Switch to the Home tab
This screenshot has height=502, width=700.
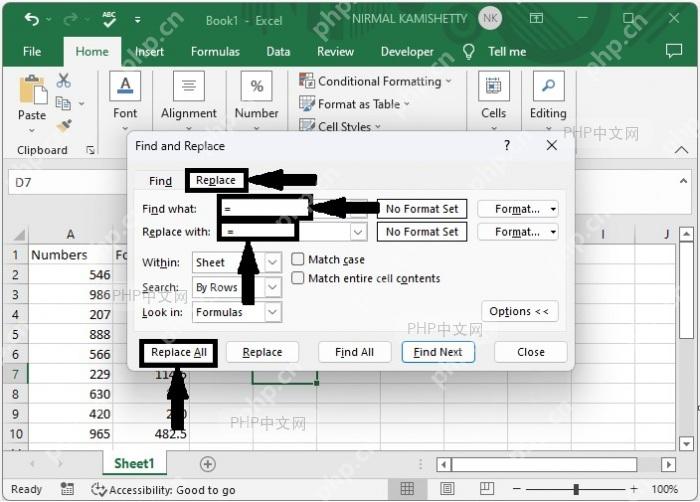pos(92,51)
